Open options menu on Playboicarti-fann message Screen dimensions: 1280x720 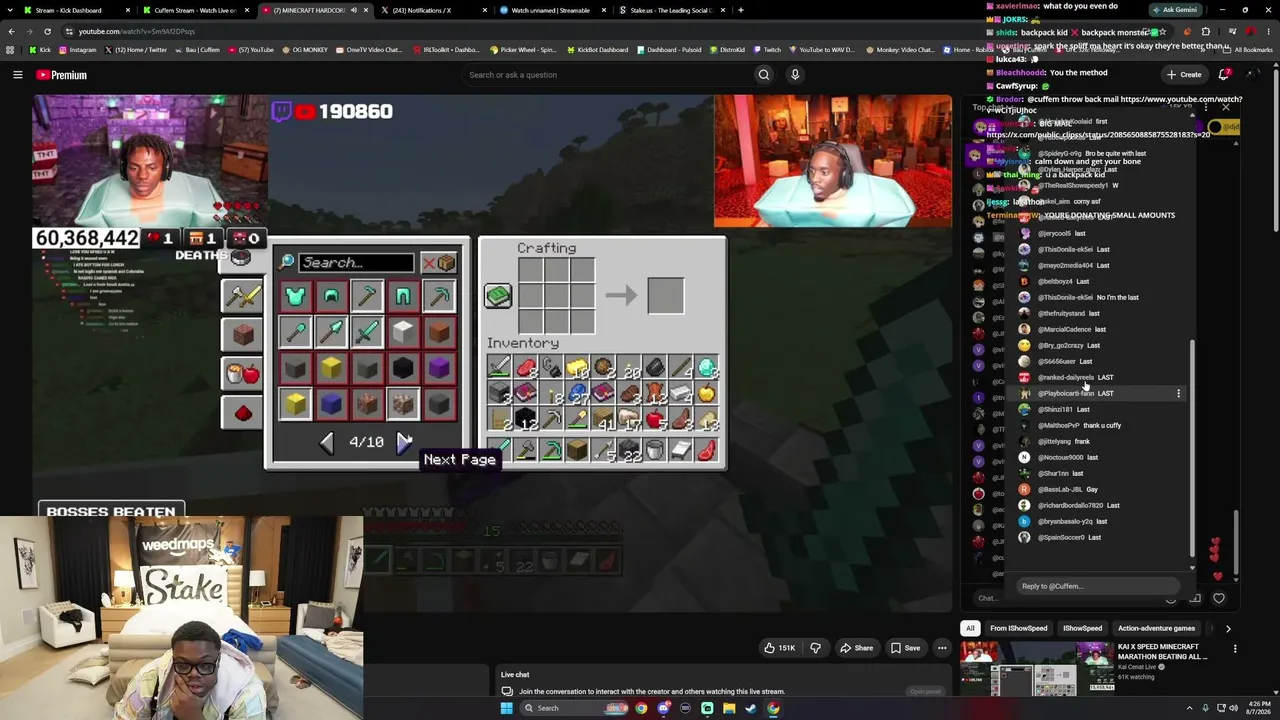pos(1178,393)
